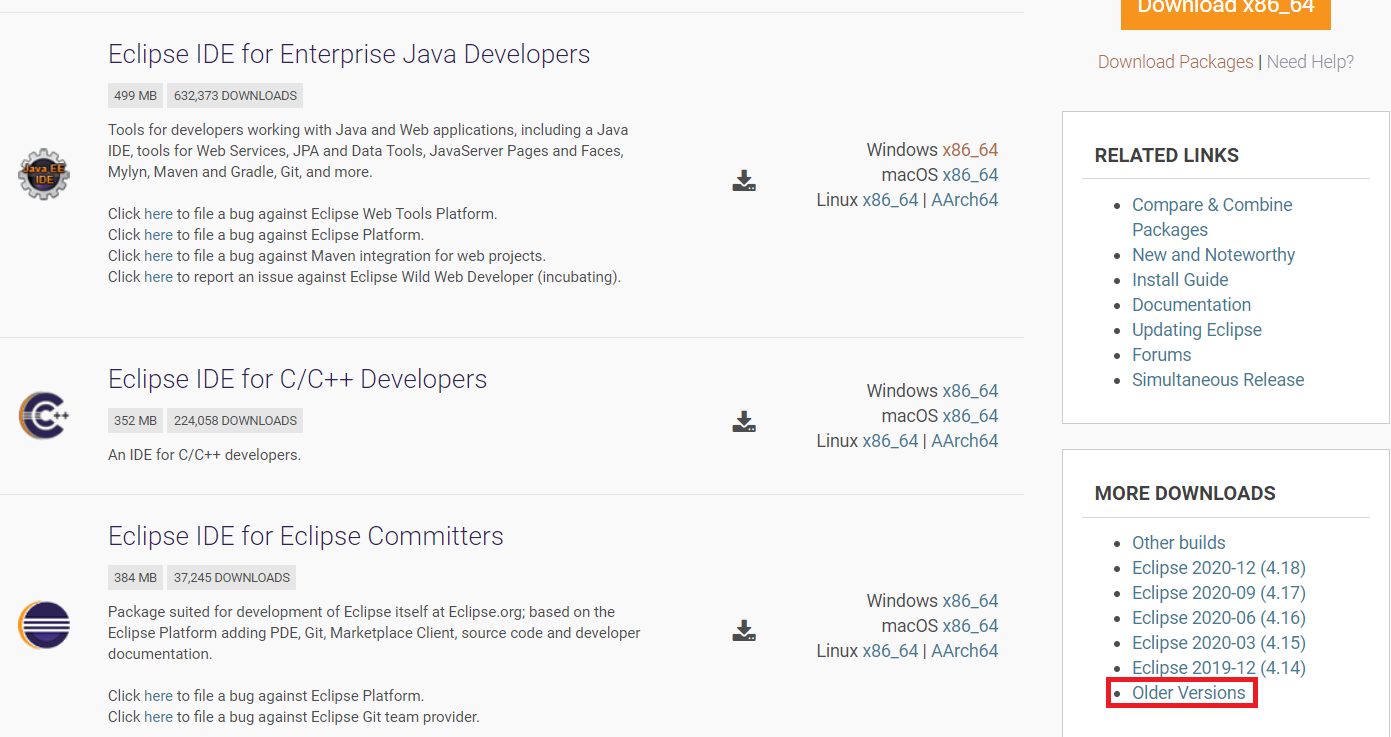
Task: Open Compare & Combine Packages link
Action: (x=1212, y=217)
